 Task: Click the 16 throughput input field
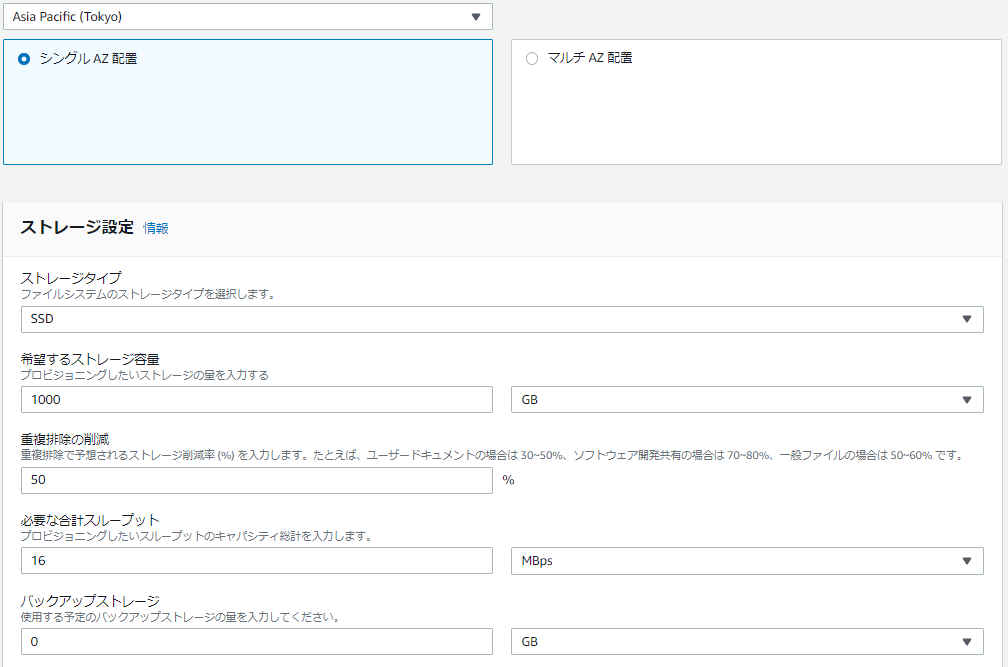click(x=256, y=561)
